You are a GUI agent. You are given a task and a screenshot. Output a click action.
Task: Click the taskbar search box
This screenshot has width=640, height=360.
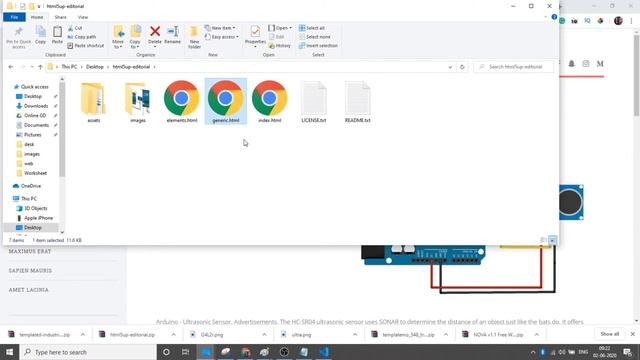[x=88, y=352]
